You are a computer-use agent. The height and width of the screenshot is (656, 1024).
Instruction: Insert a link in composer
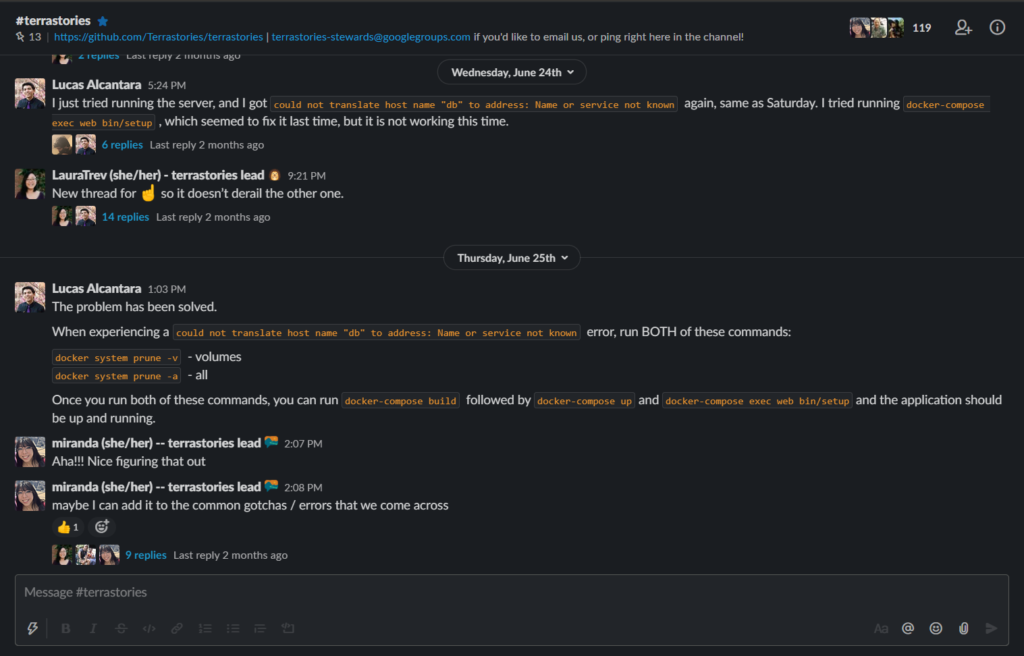click(x=177, y=629)
